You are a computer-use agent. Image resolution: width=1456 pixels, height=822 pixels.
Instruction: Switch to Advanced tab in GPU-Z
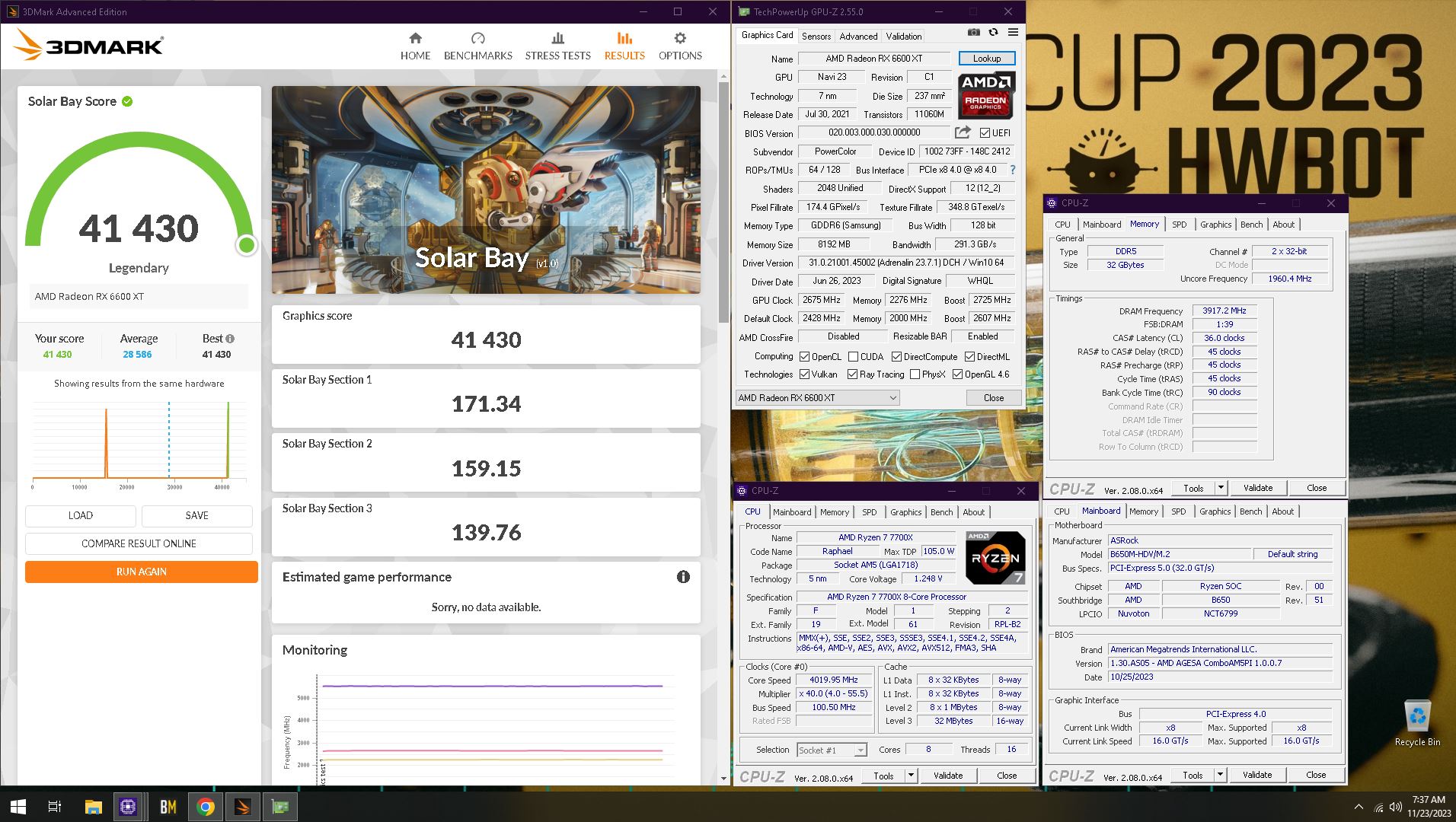858,36
